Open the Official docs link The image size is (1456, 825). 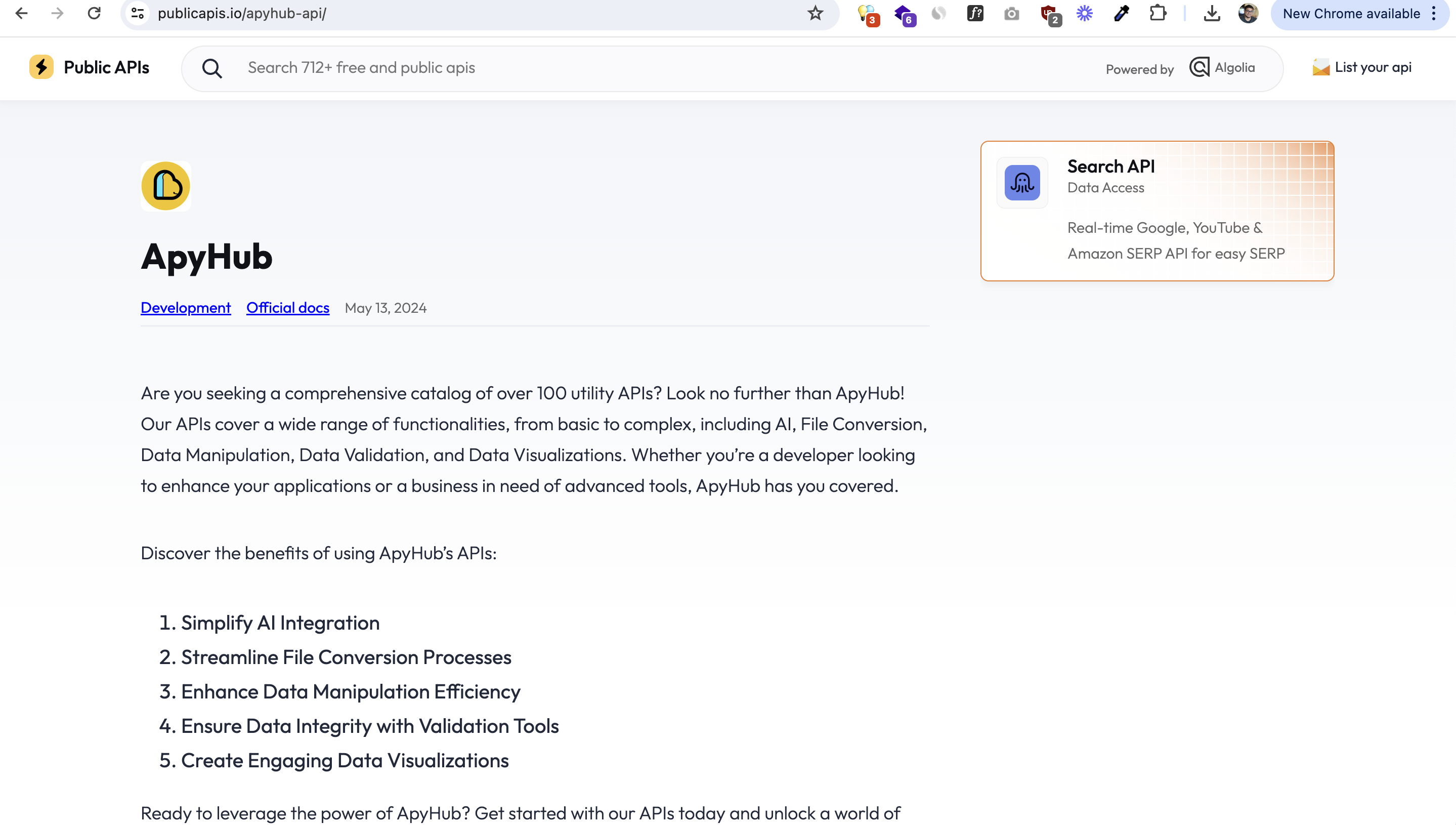point(288,308)
